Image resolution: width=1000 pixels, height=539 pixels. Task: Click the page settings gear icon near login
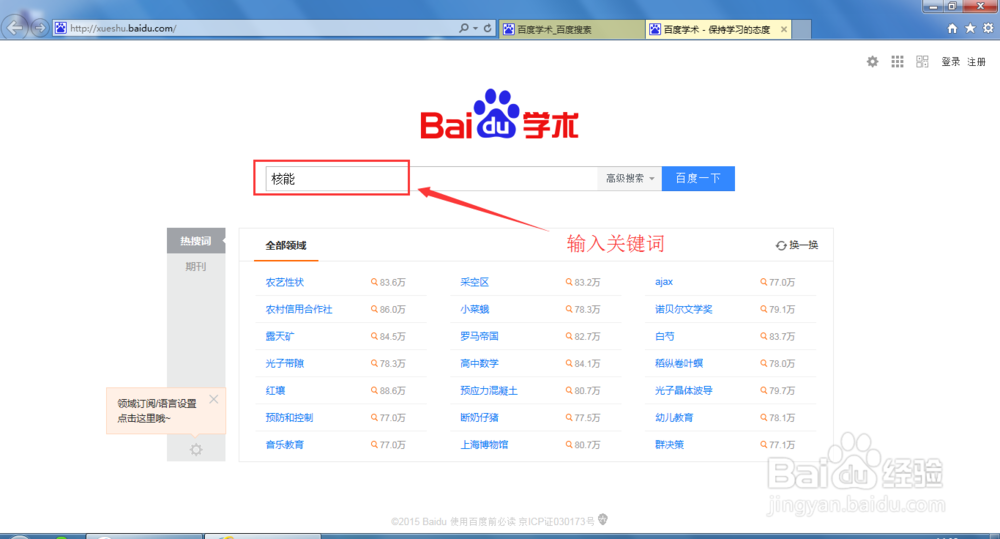click(x=872, y=61)
